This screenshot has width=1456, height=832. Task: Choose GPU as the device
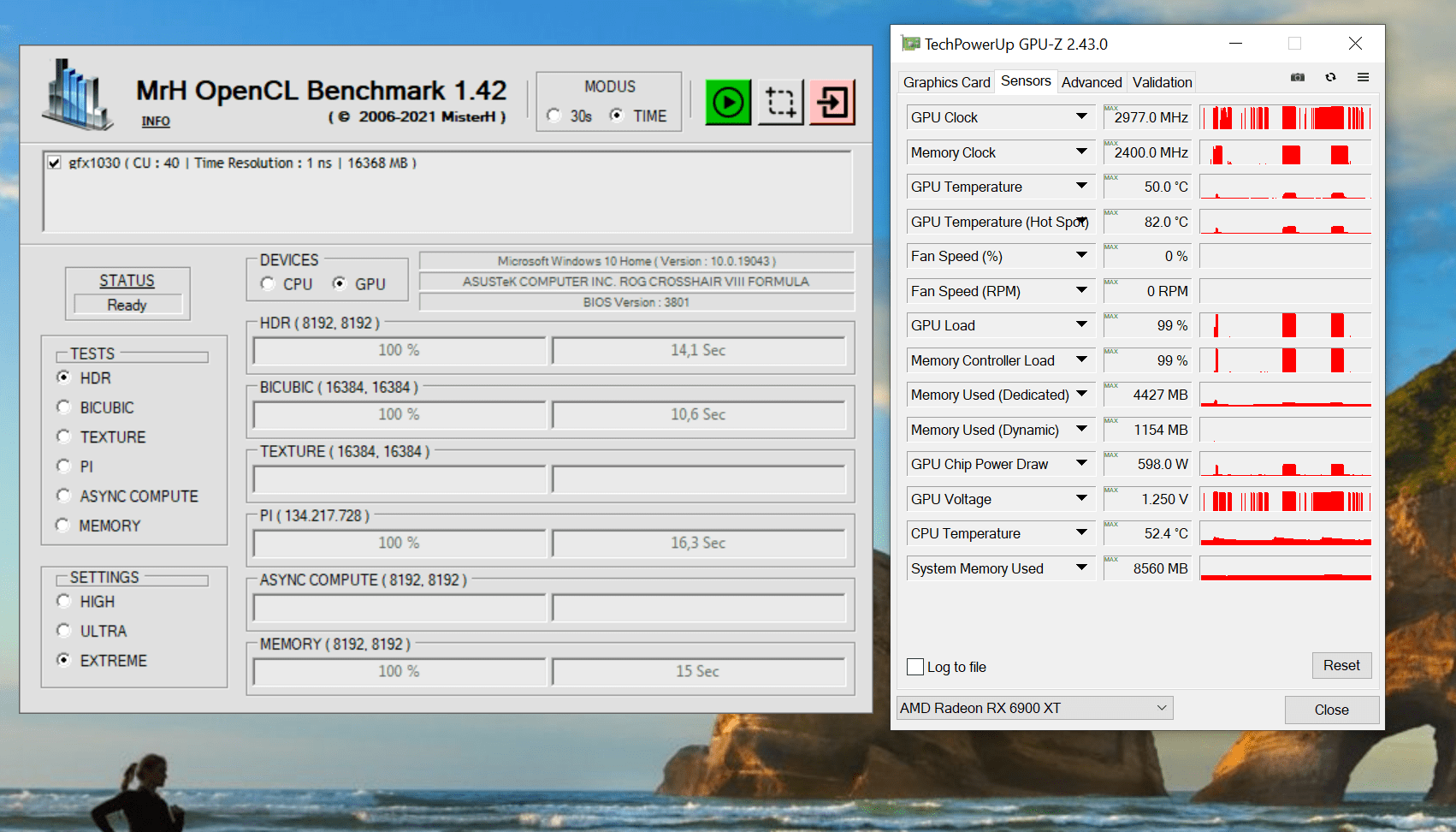(x=340, y=283)
